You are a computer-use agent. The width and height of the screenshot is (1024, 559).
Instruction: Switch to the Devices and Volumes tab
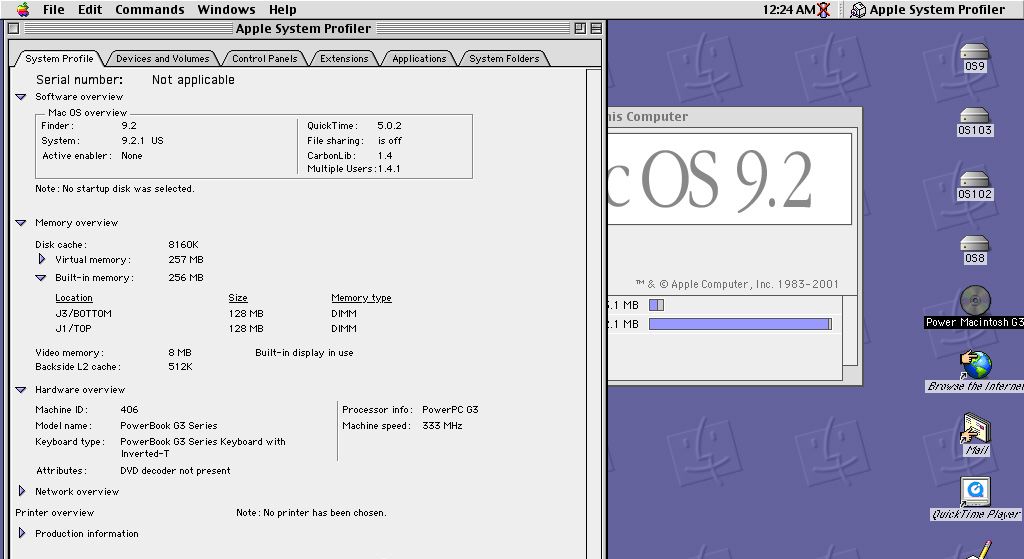click(163, 58)
